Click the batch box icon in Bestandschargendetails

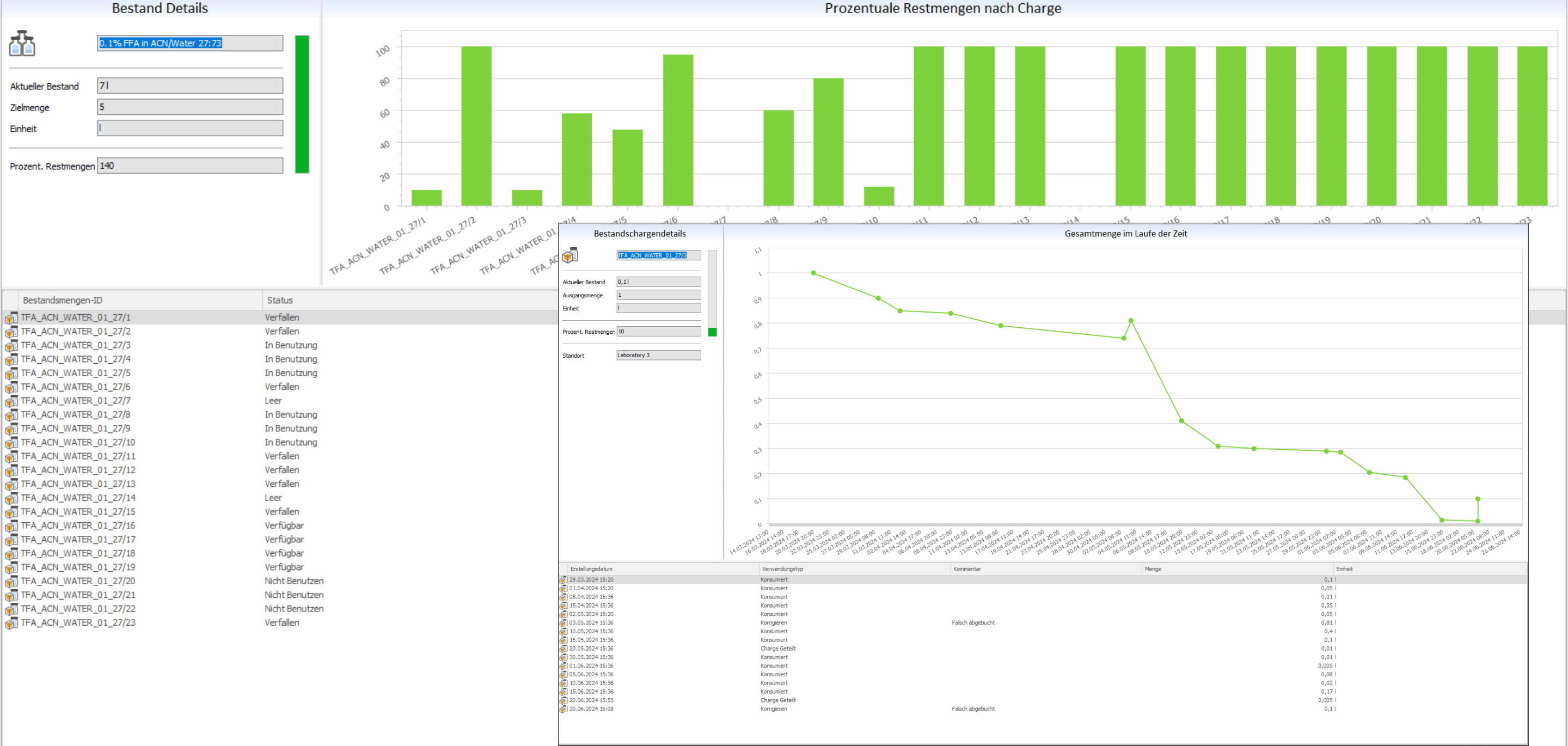pyautogui.click(x=569, y=255)
